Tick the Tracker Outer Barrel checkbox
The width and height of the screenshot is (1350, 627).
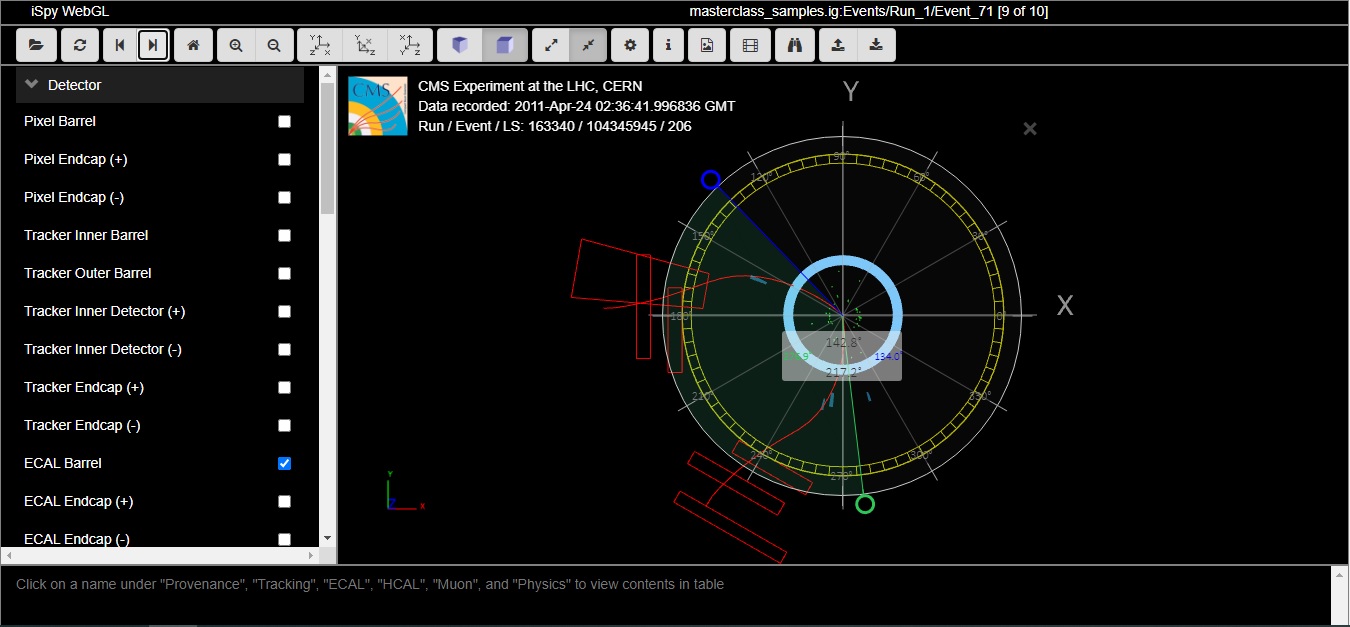point(284,273)
